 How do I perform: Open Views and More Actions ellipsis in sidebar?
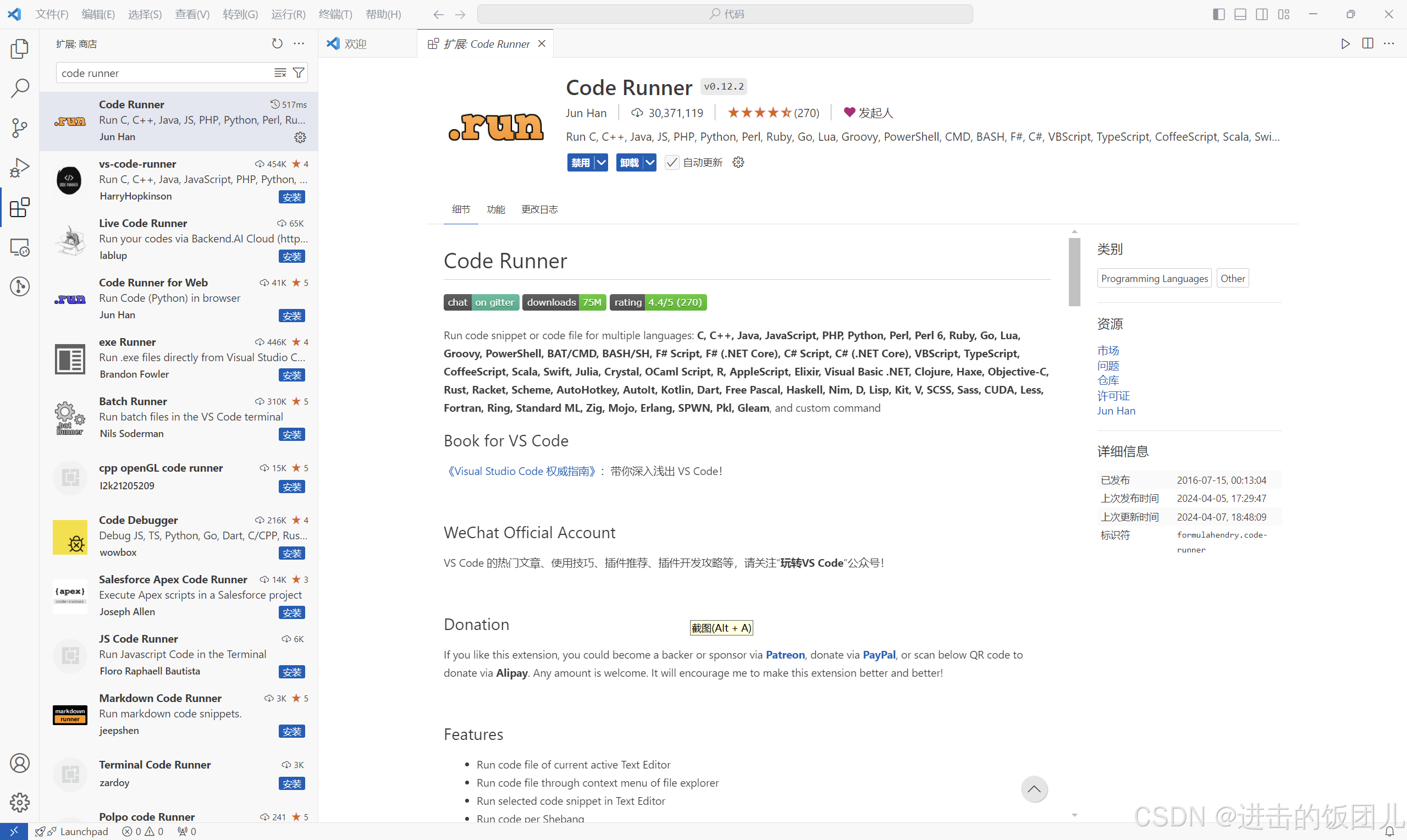[299, 43]
